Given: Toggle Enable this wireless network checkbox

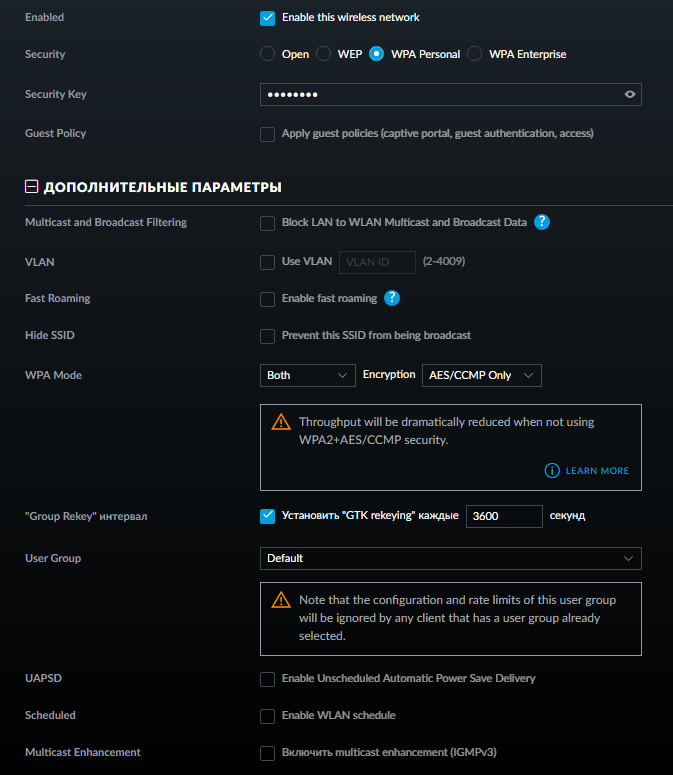Looking at the screenshot, I should click(267, 18).
